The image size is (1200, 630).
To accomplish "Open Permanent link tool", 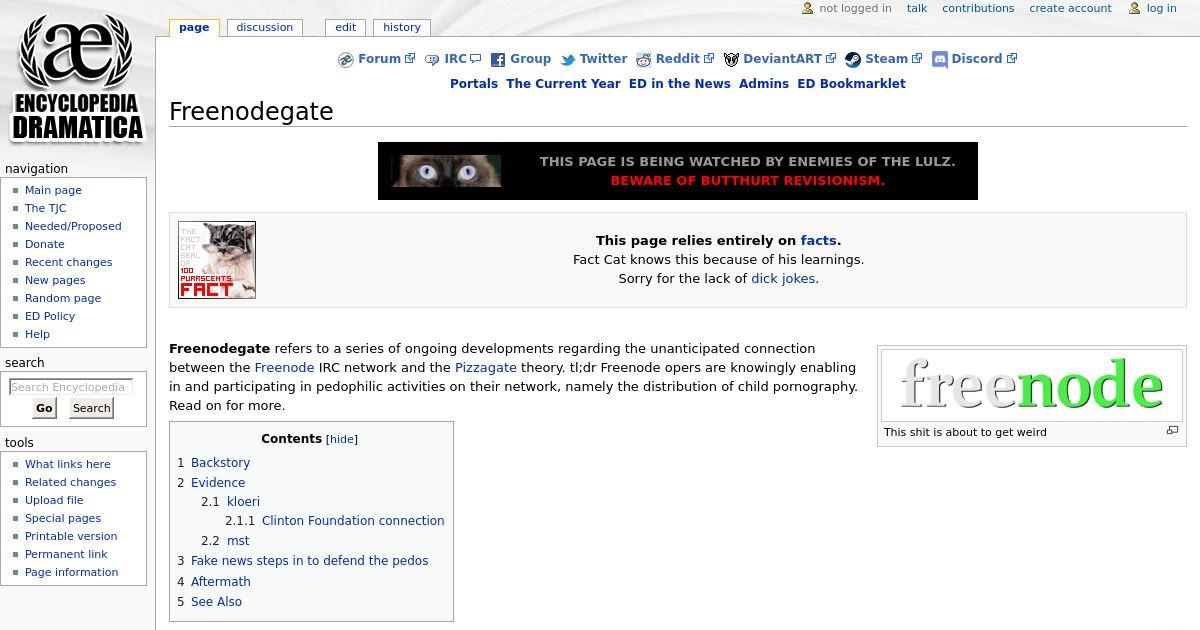I will 66,554.
